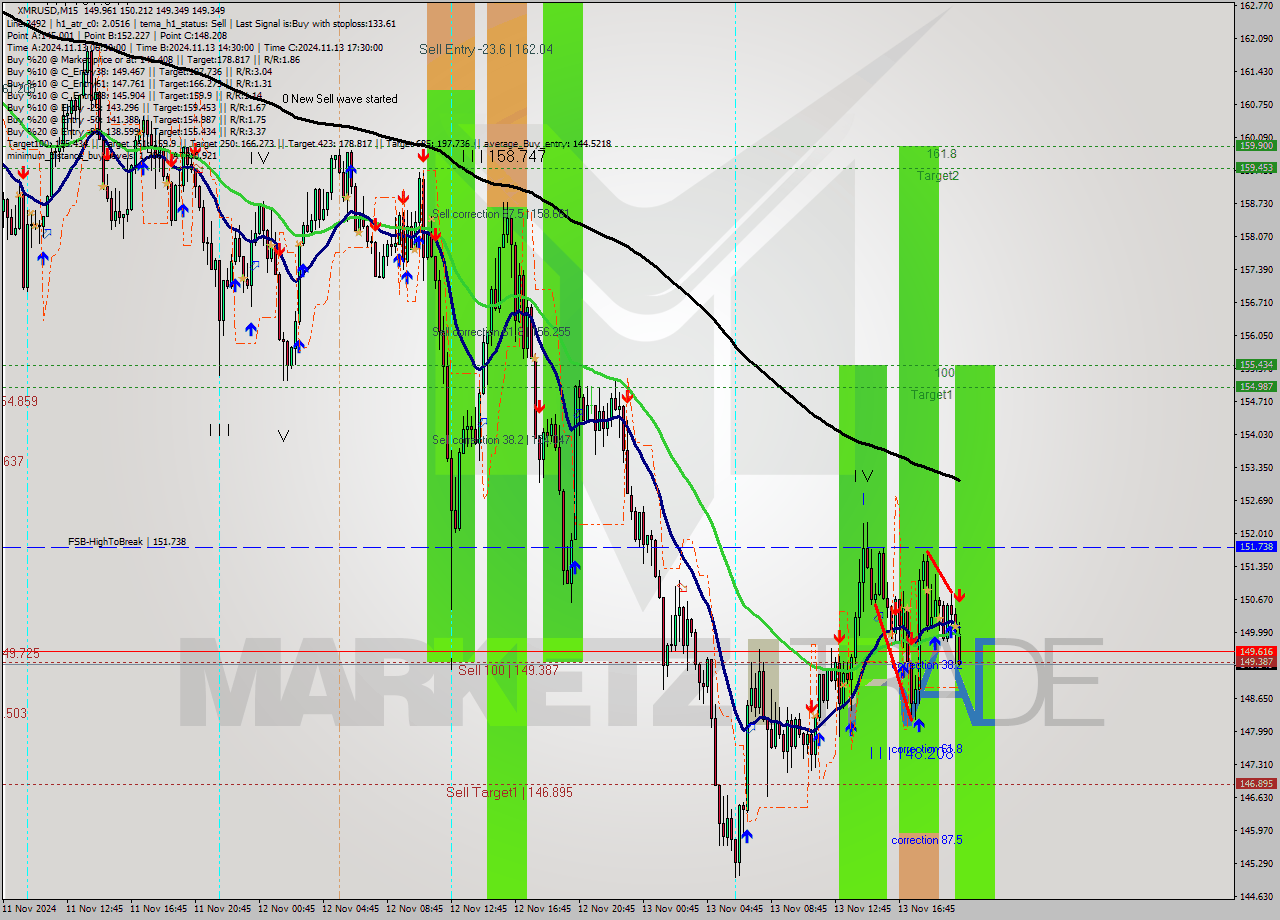Select the 'Sell Entry -23.6 | 162.04' label
1280x920 pixels.
pyautogui.click(x=486, y=49)
